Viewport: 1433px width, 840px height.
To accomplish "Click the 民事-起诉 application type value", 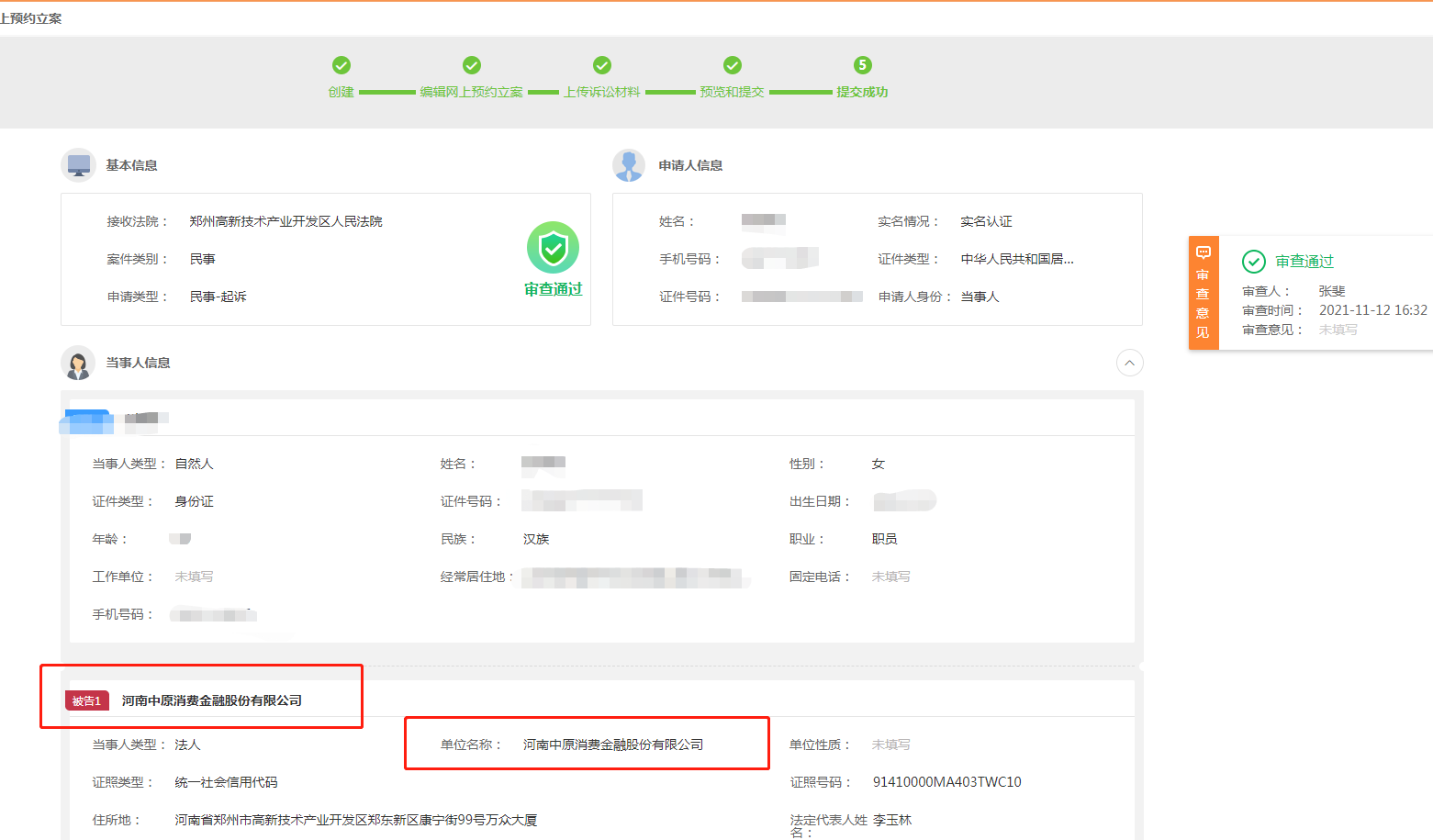I will point(218,297).
